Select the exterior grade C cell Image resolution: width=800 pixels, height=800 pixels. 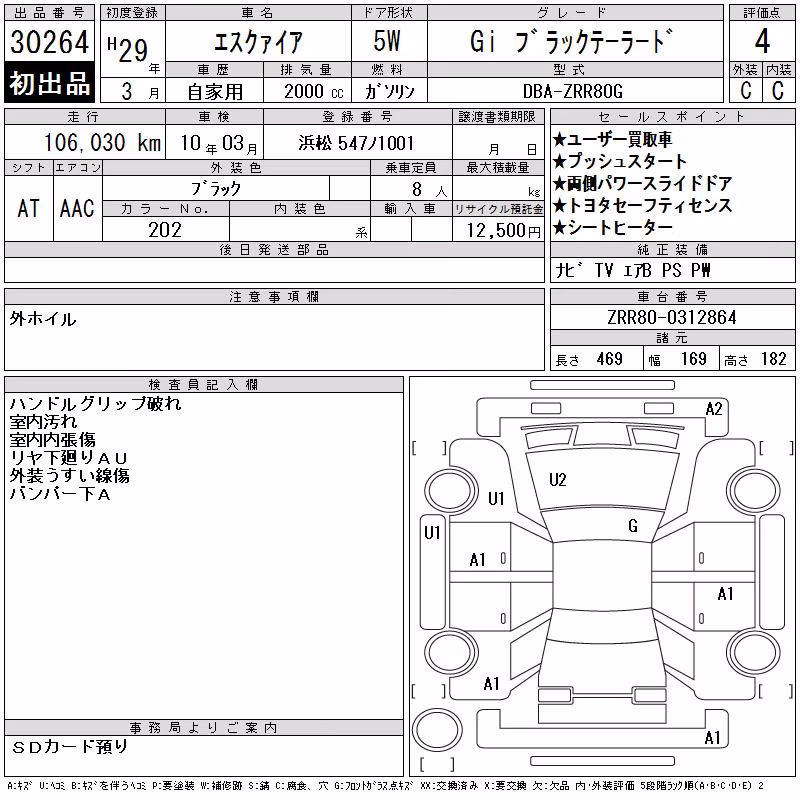pyautogui.click(x=745, y=91)
